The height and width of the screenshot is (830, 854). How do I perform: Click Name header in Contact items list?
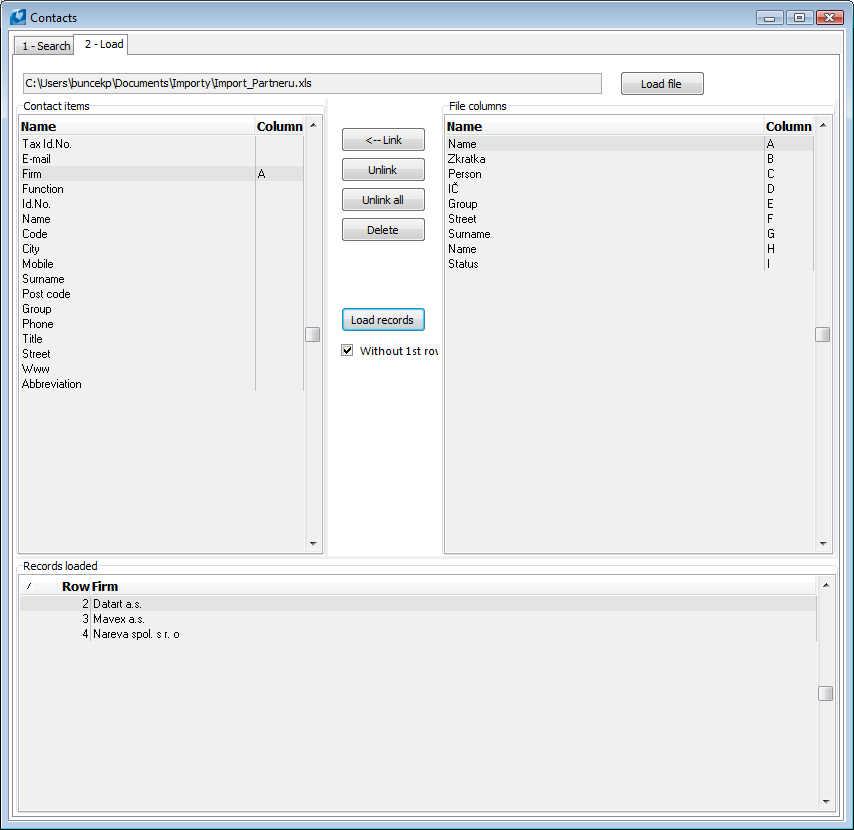(137, 126)
